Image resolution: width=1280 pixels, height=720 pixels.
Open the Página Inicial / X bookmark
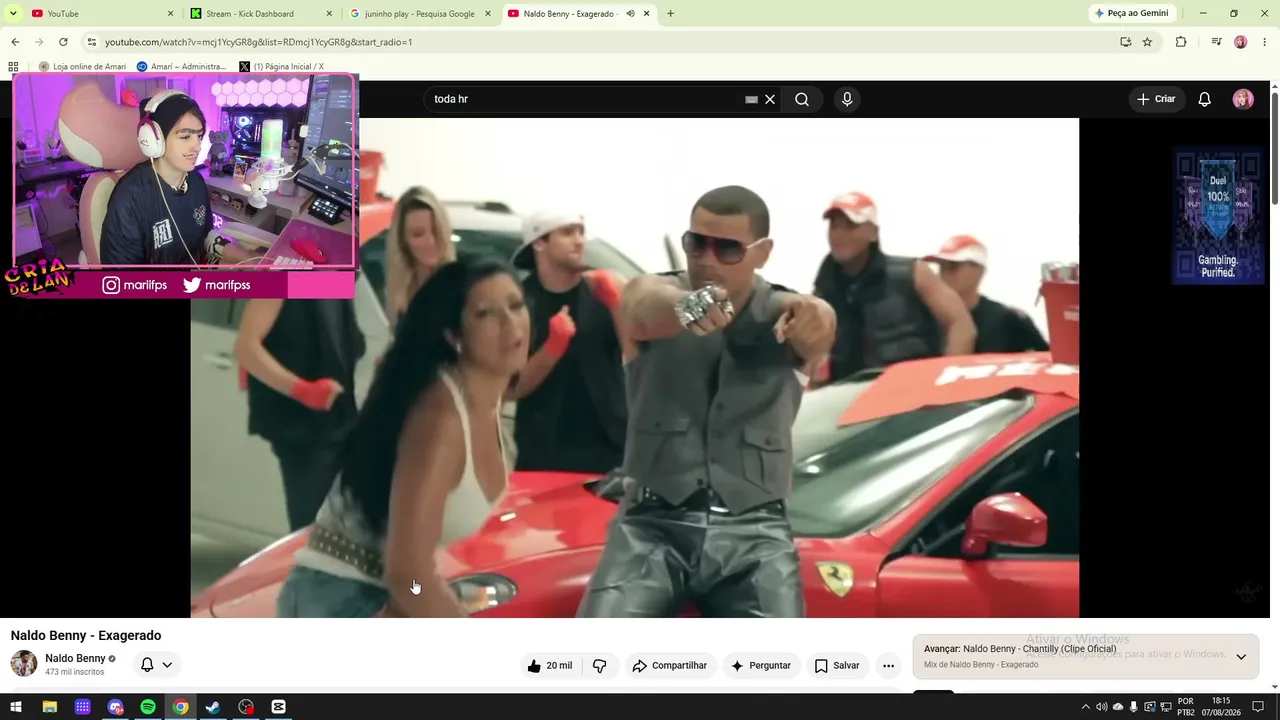(x=281, y=67)
